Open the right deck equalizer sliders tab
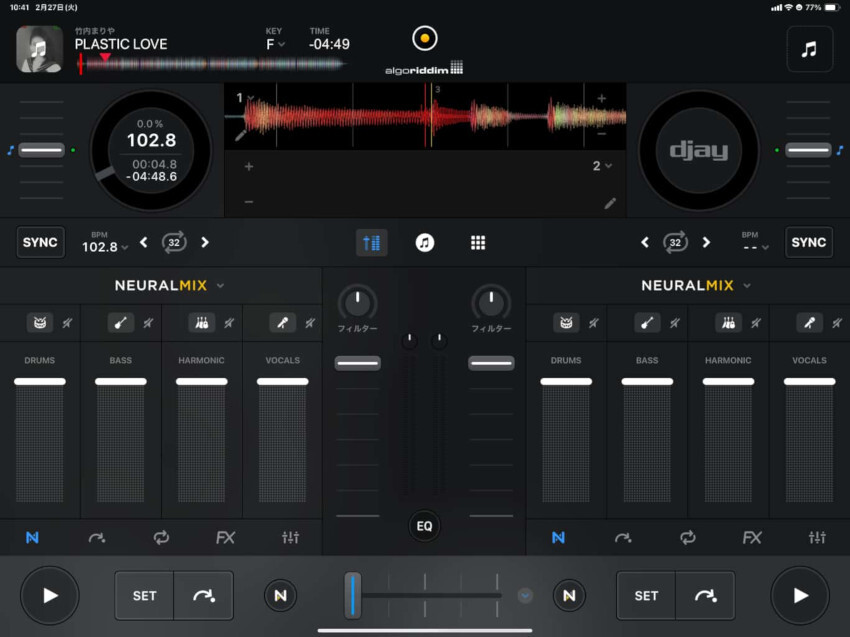The width and height of the screenshot is (850, 637). 817,538
